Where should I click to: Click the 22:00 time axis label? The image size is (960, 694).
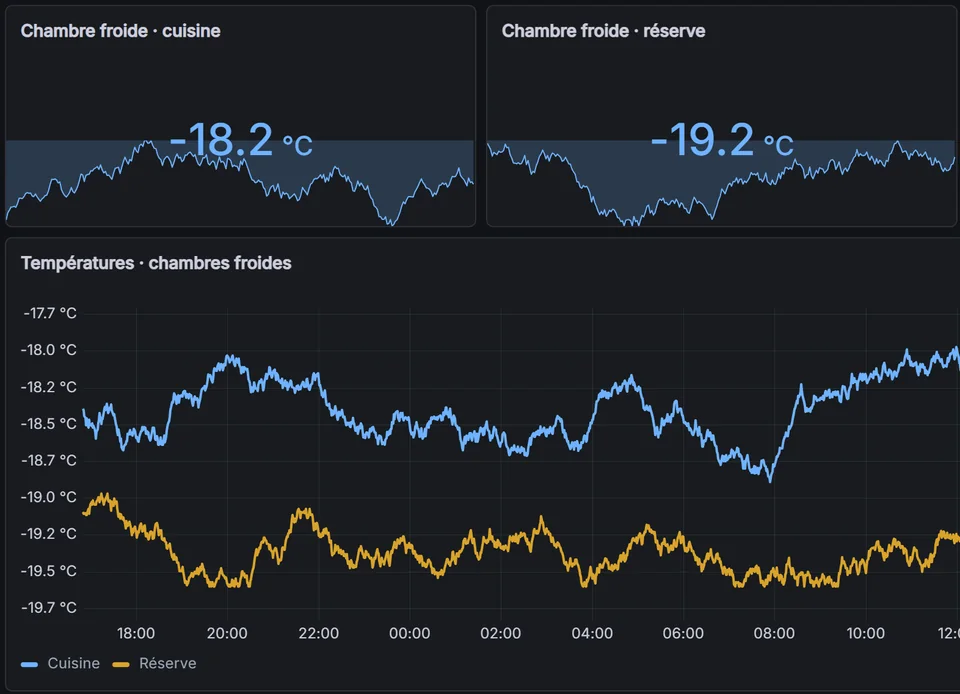pyautogui.click(x=318, y=633)
